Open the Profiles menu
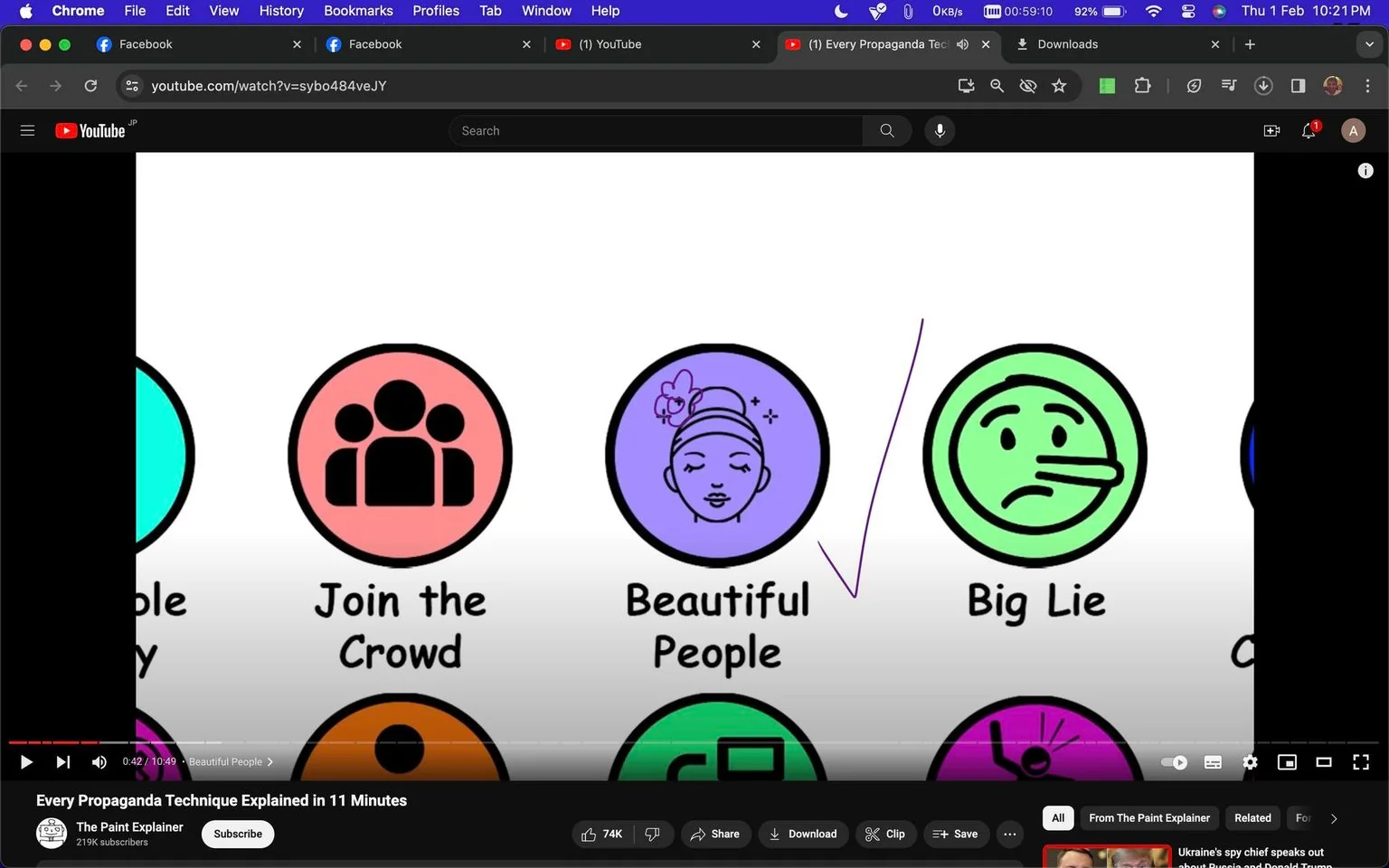Screen dimensions: 1389x868 (x=436, y=11)
